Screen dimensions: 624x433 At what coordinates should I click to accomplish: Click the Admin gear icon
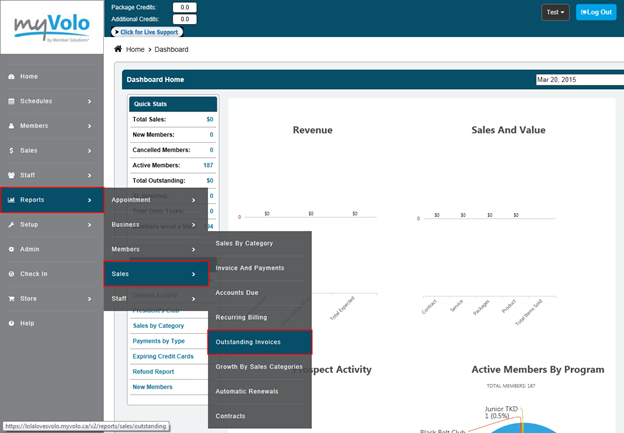10,249
